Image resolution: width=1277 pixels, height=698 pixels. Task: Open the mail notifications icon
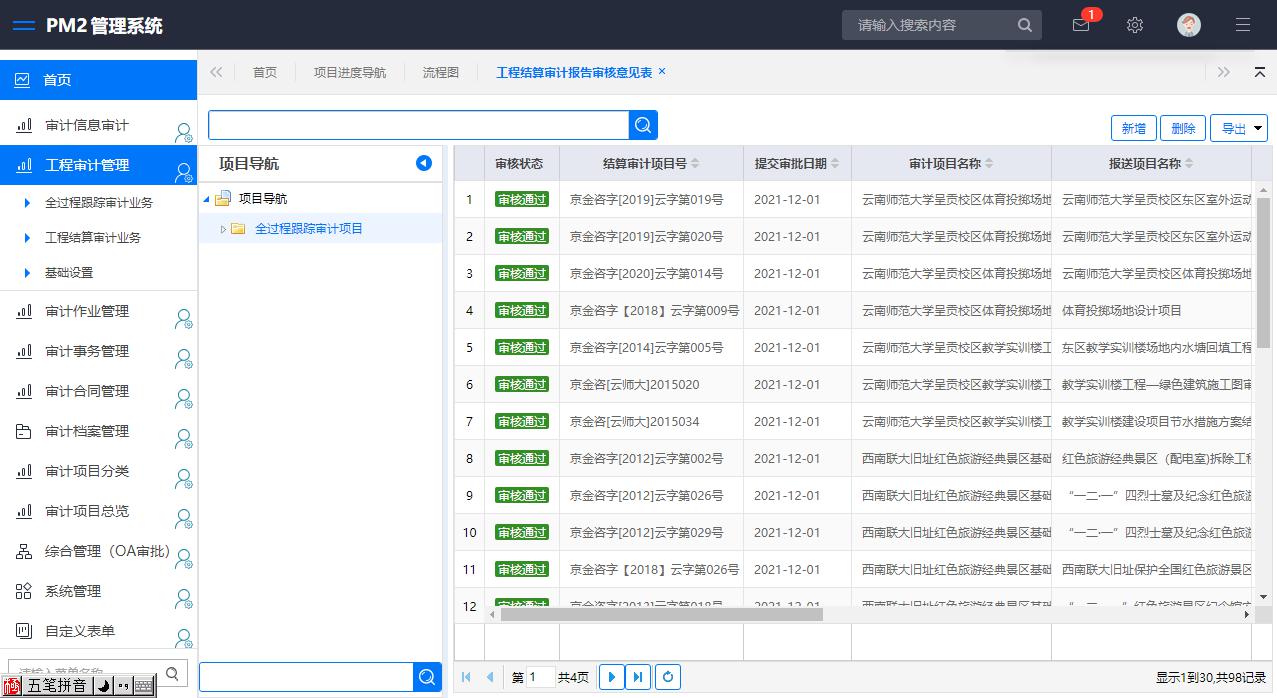click(1080, 26)
